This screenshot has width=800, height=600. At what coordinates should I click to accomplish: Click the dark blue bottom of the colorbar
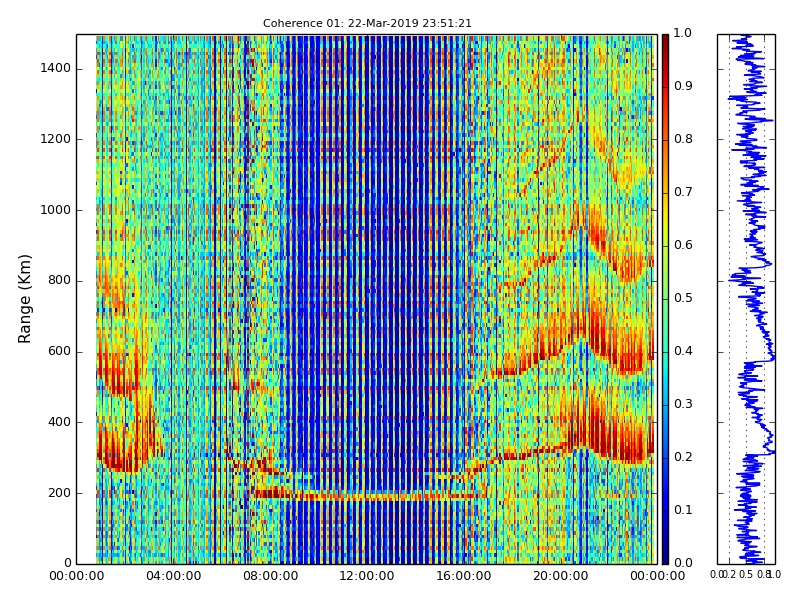[665, 556]
